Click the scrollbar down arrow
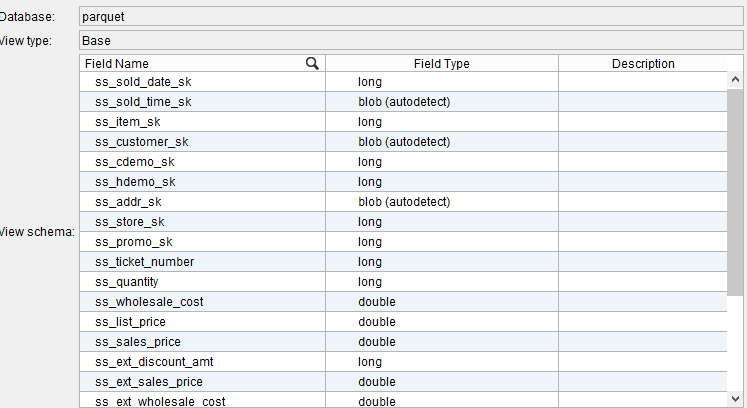747x408 pixels. pyautogui.click(x=735, y=398)
